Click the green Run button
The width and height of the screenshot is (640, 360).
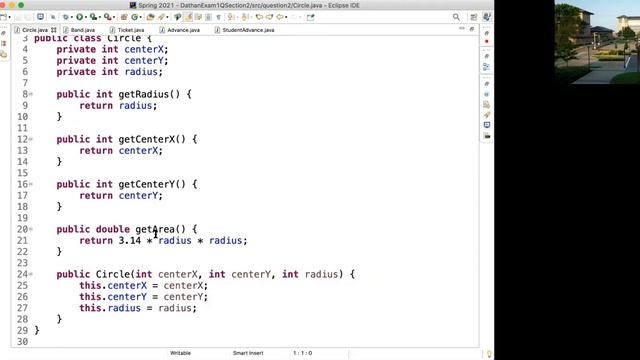coord(80,17)
